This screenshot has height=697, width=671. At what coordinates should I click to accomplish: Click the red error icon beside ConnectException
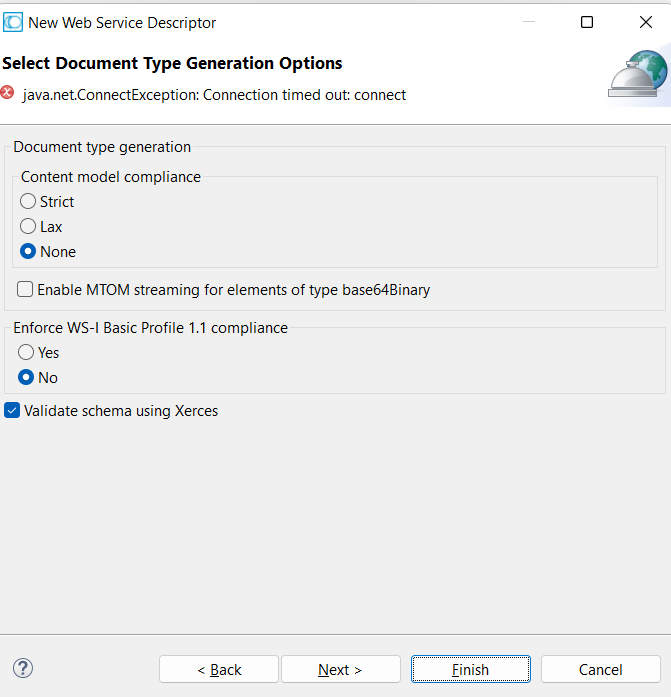tap(8, 93)
